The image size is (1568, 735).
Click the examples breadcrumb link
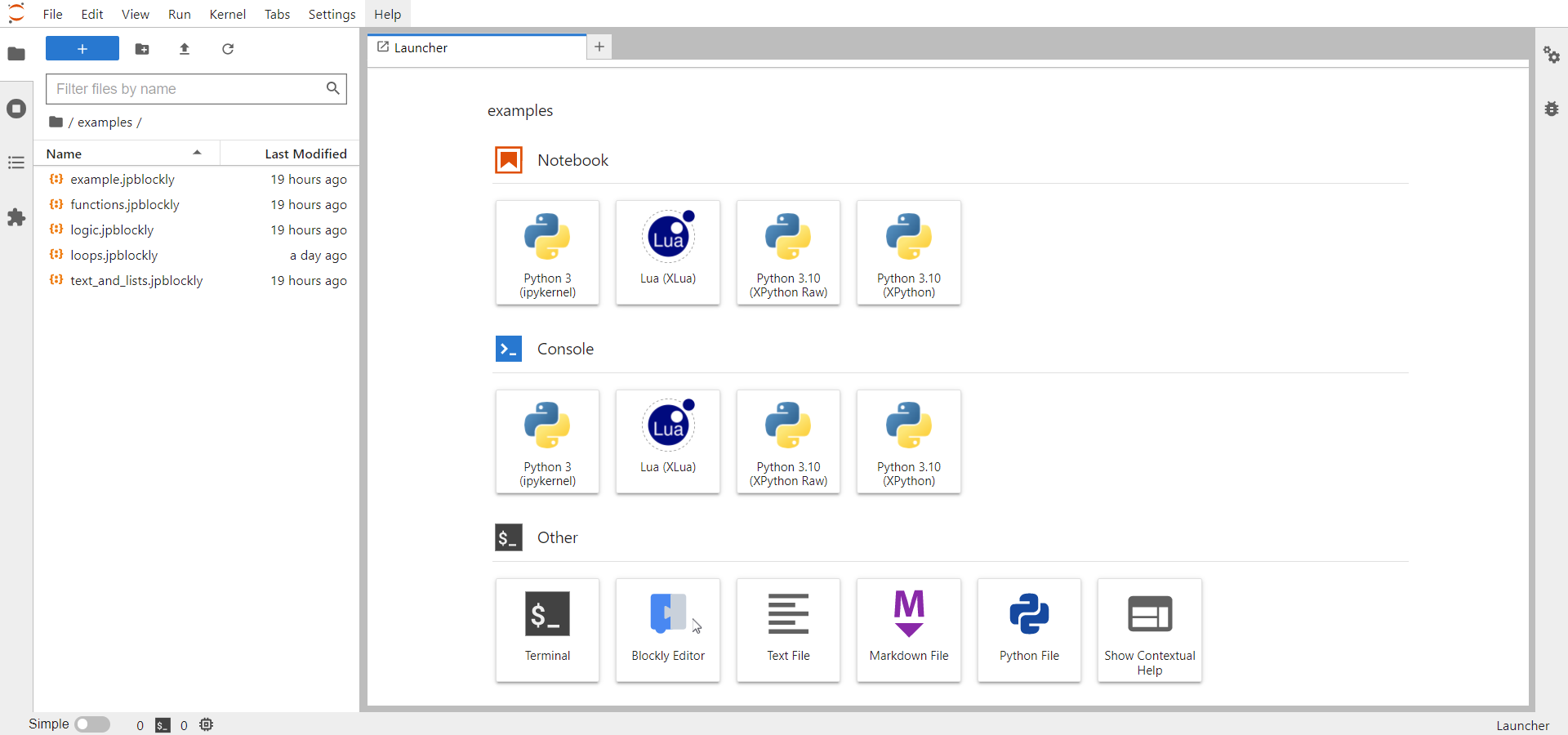coord(105,122)
